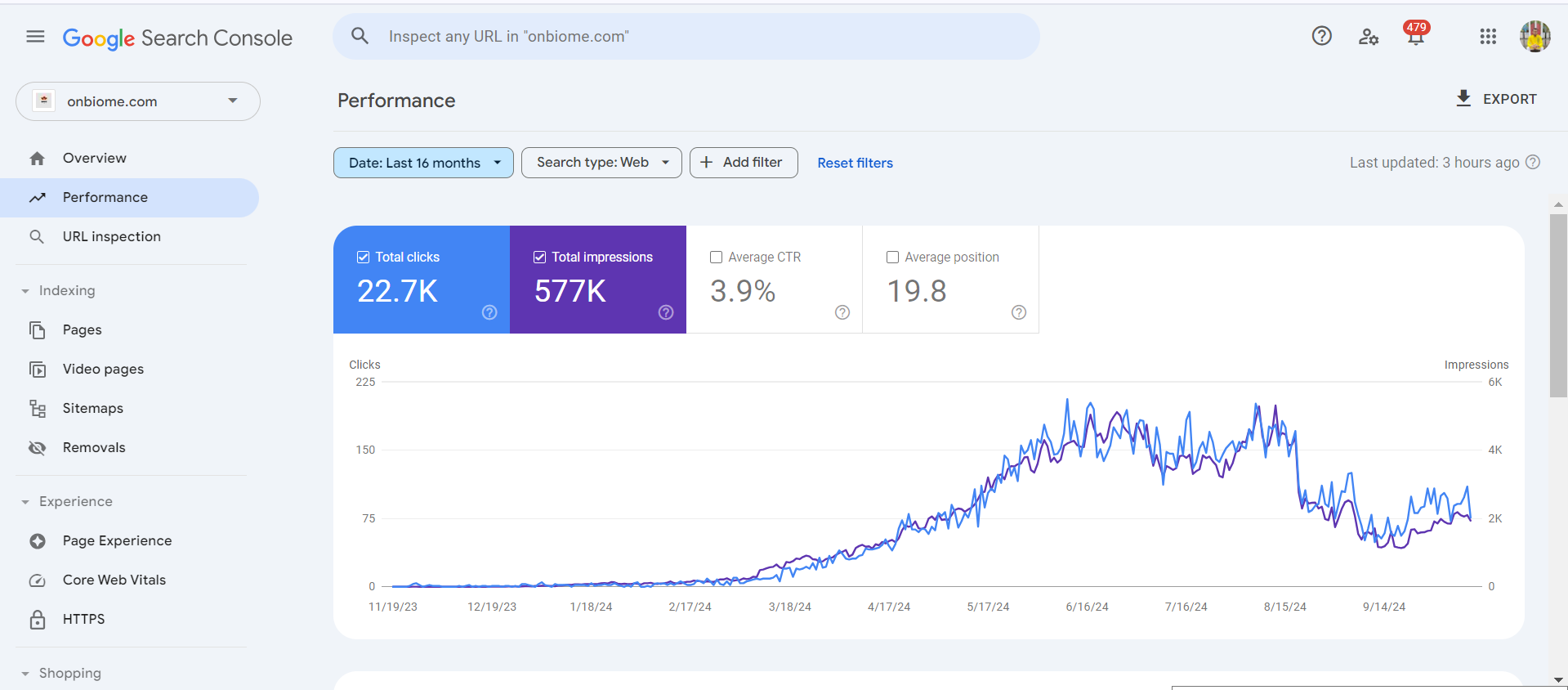Click the help question mark icon in header
Screen dimensions: 1568x690
tap(1321, 36)
